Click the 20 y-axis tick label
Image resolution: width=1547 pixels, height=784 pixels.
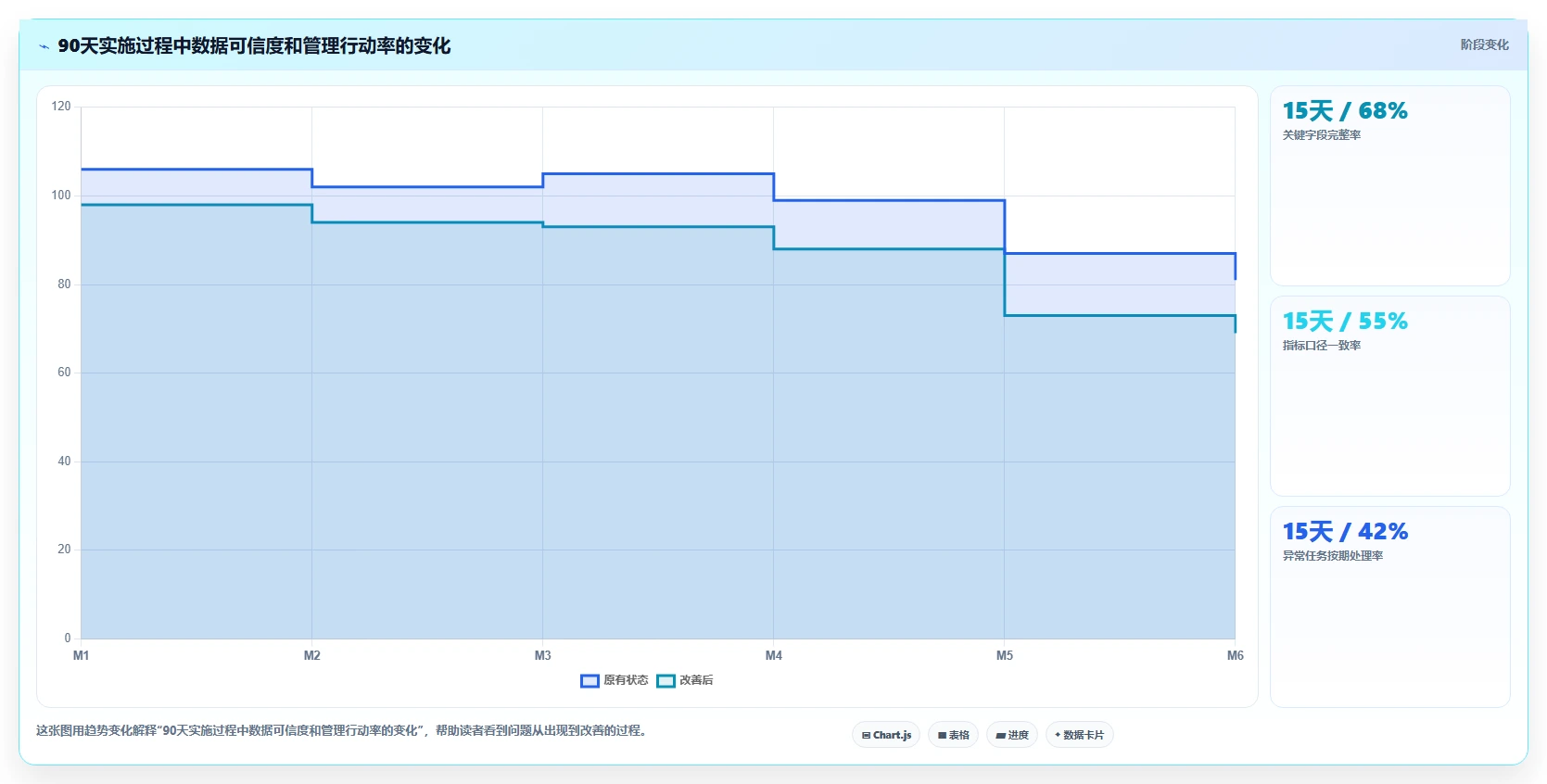[64, 550]
